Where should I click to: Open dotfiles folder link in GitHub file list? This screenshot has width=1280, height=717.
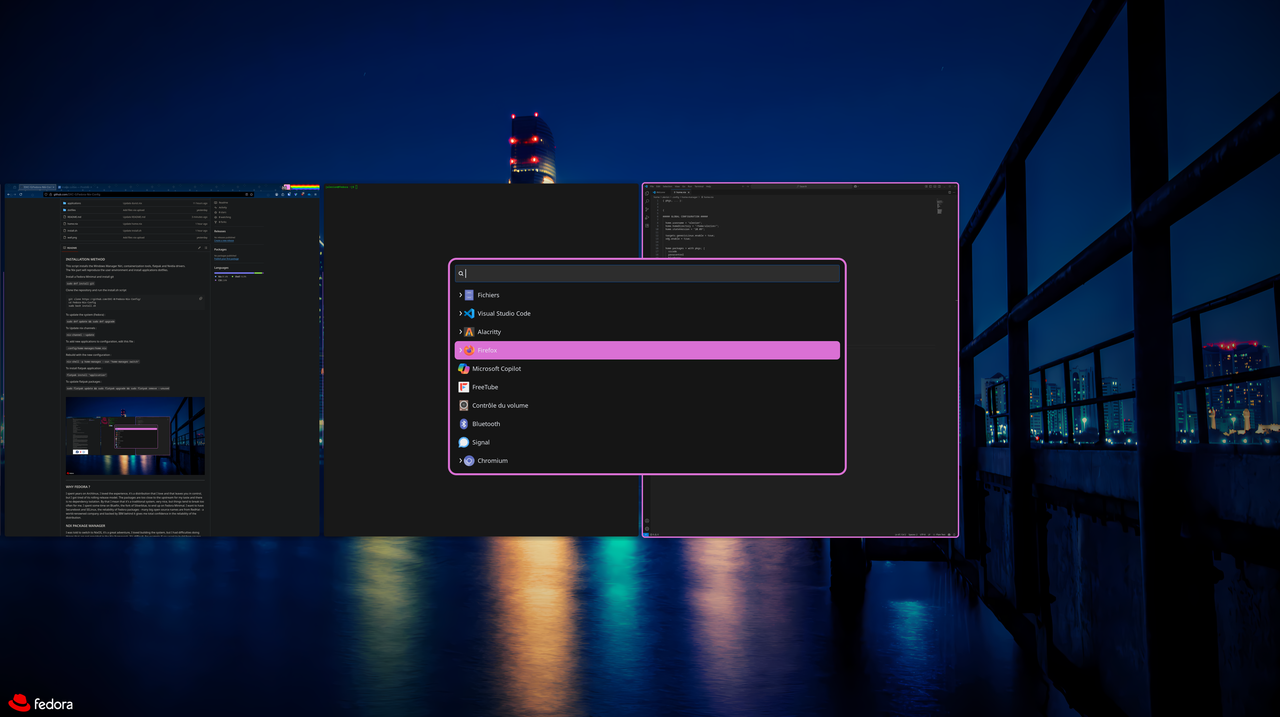click(x=71, y=210)
